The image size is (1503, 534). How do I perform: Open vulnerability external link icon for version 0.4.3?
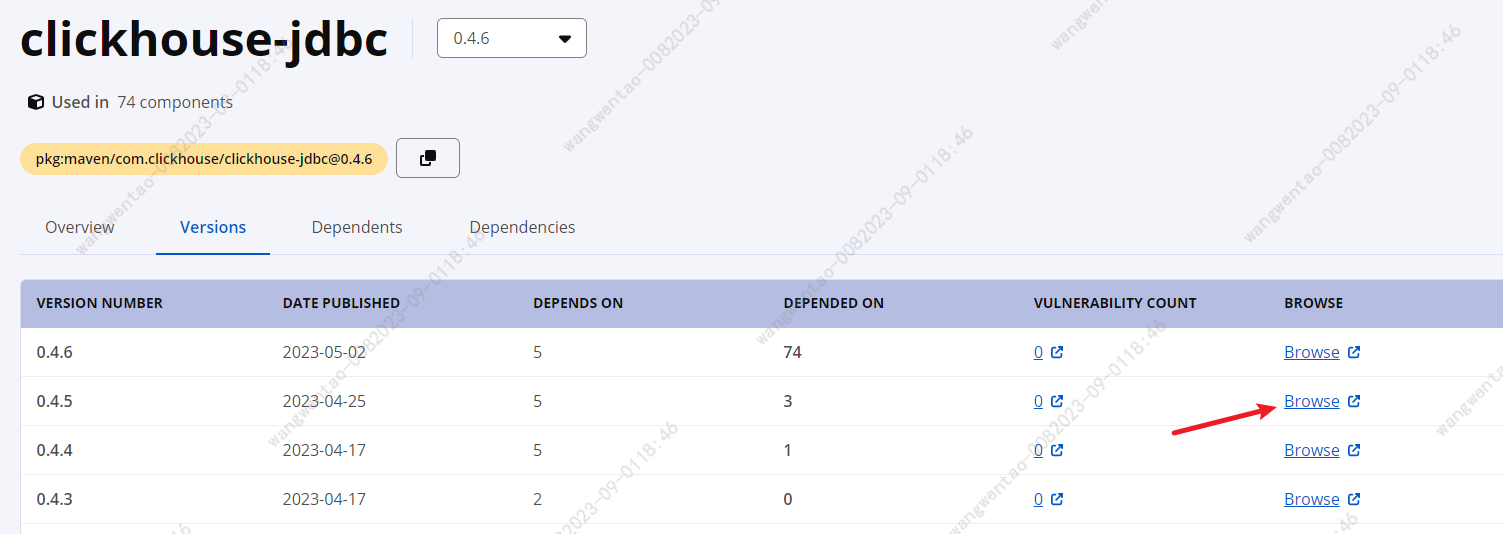1057,499
